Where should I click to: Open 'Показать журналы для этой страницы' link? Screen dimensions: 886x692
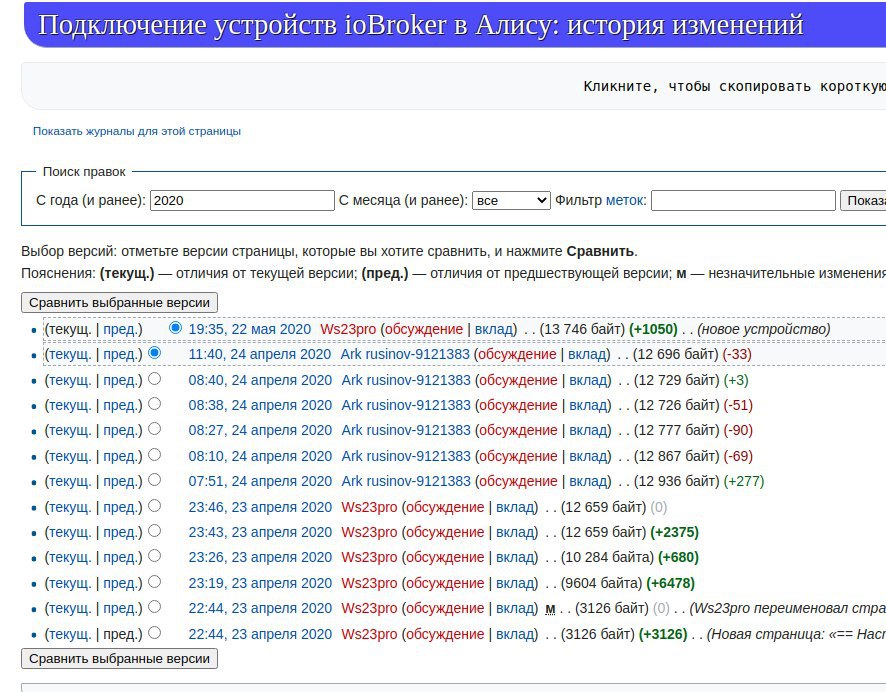137,131
